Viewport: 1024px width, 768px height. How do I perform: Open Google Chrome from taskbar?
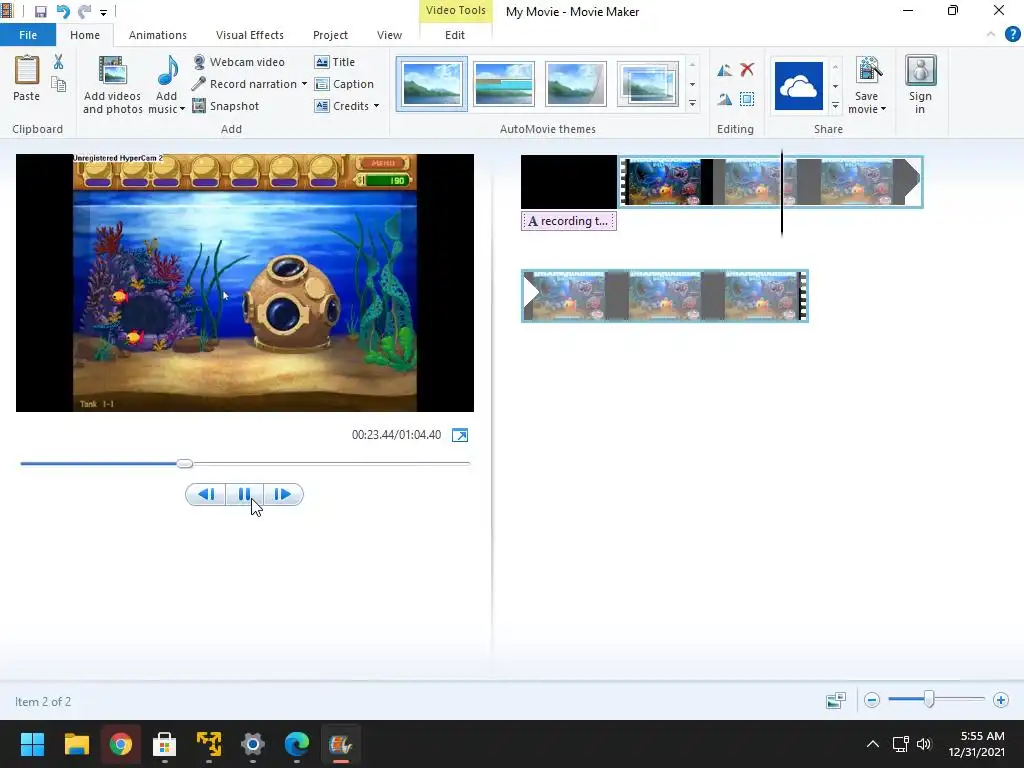click(121, 744)
